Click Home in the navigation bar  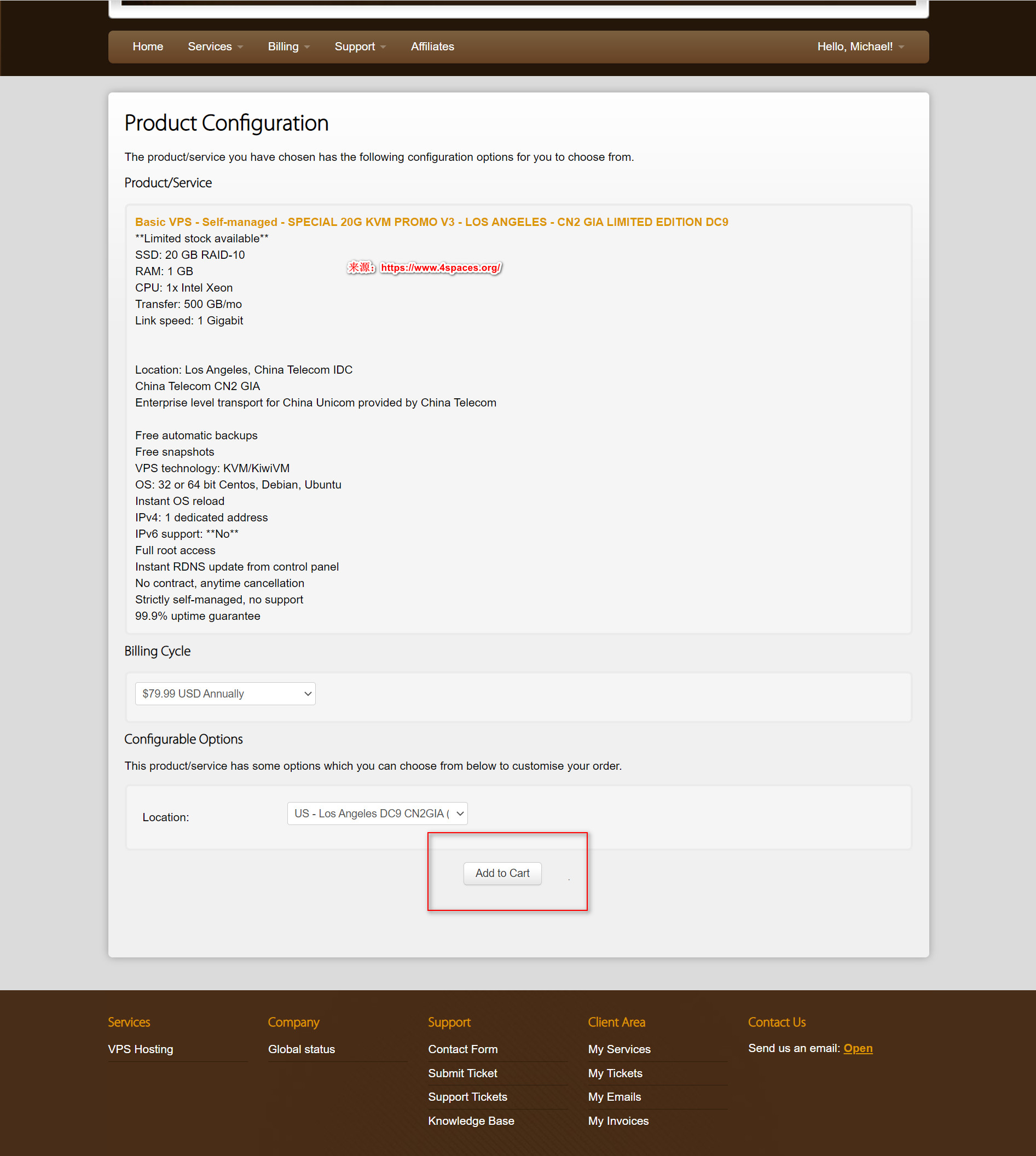coord(147,47)
